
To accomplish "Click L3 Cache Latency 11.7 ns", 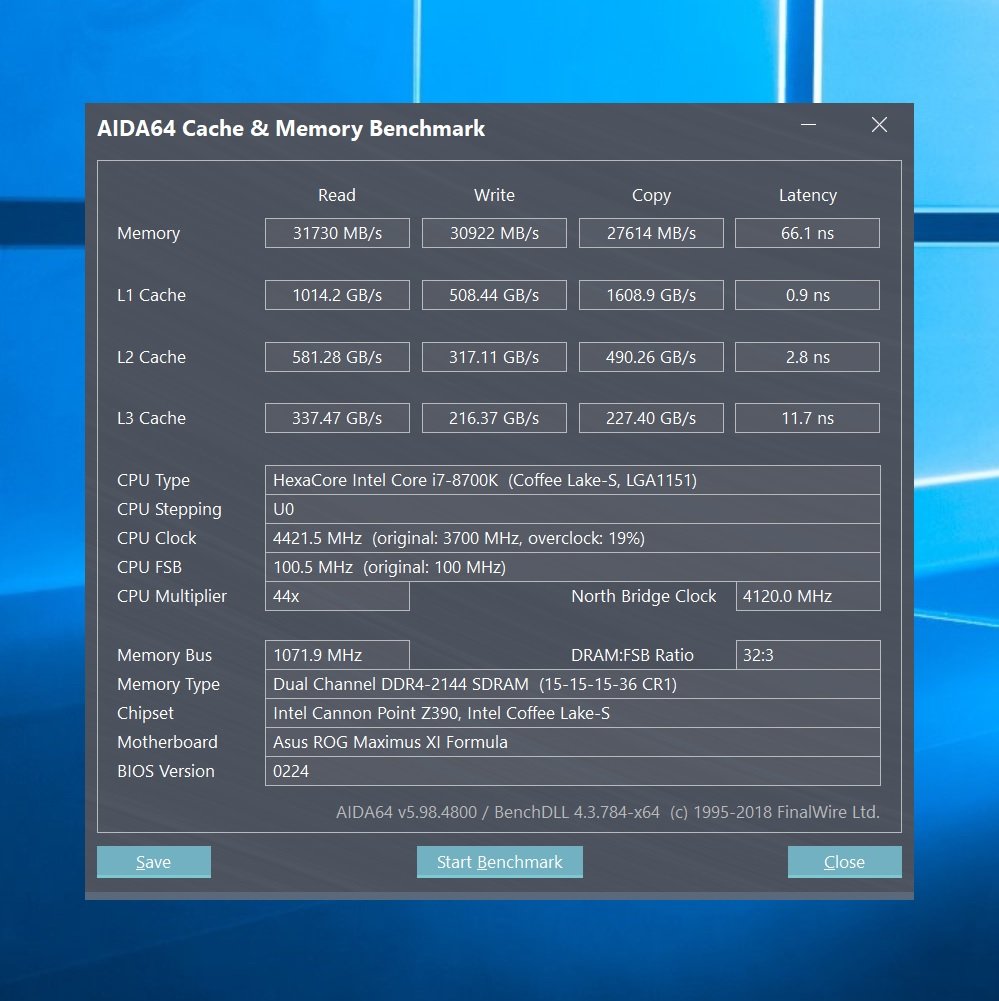I will [x=807, y=418].
